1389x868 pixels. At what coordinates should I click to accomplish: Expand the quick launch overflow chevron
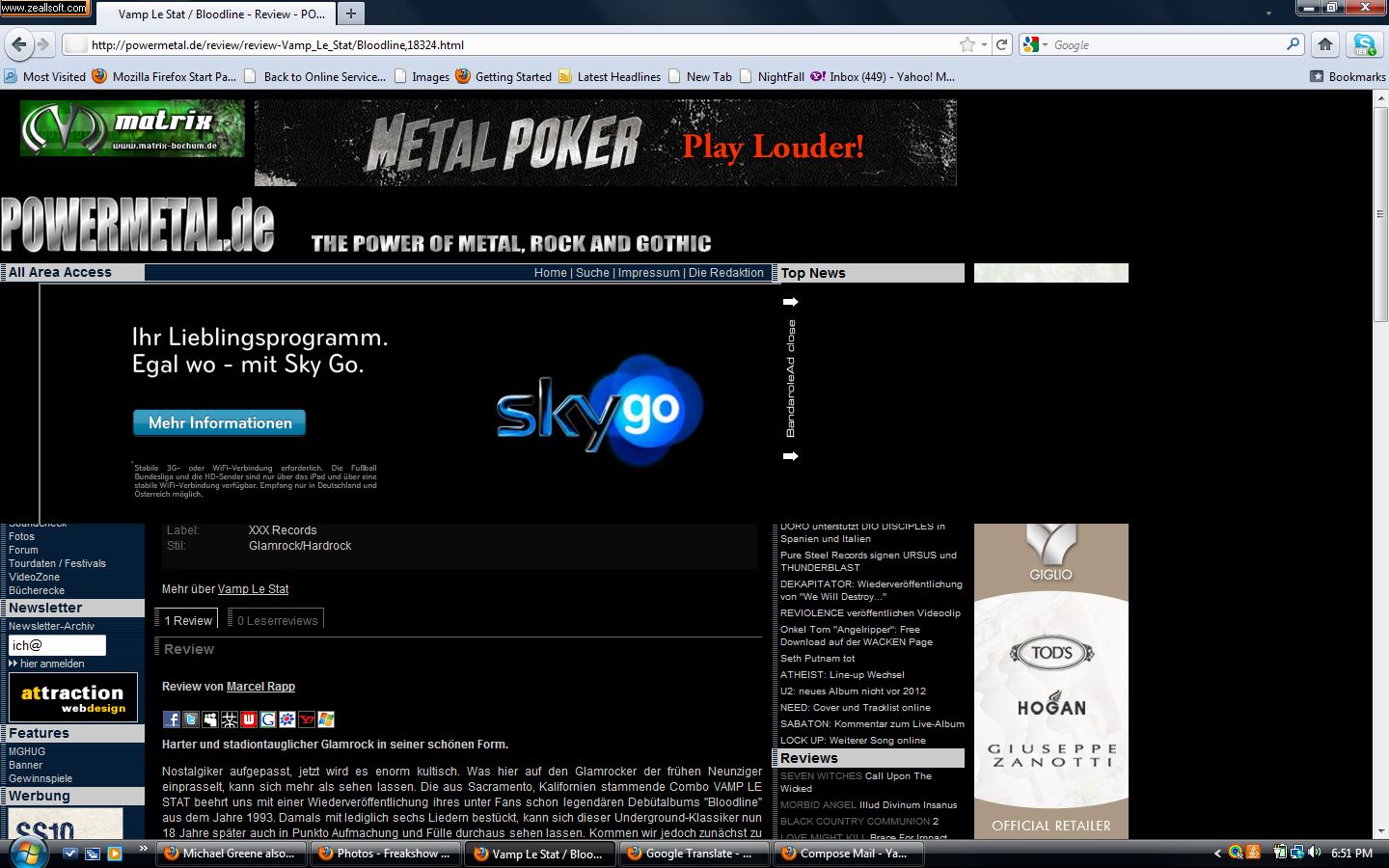[143, 849]
